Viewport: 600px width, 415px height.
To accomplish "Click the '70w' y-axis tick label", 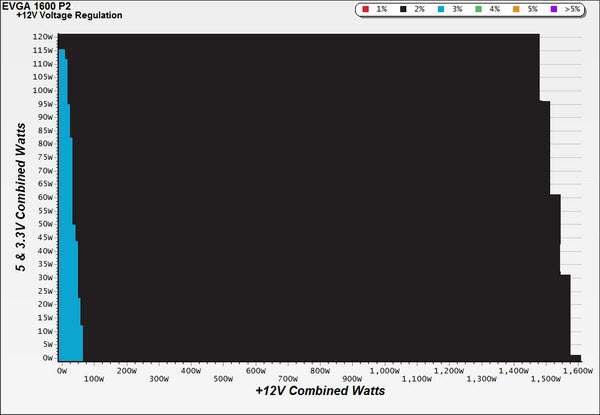I will coord(44,171).
